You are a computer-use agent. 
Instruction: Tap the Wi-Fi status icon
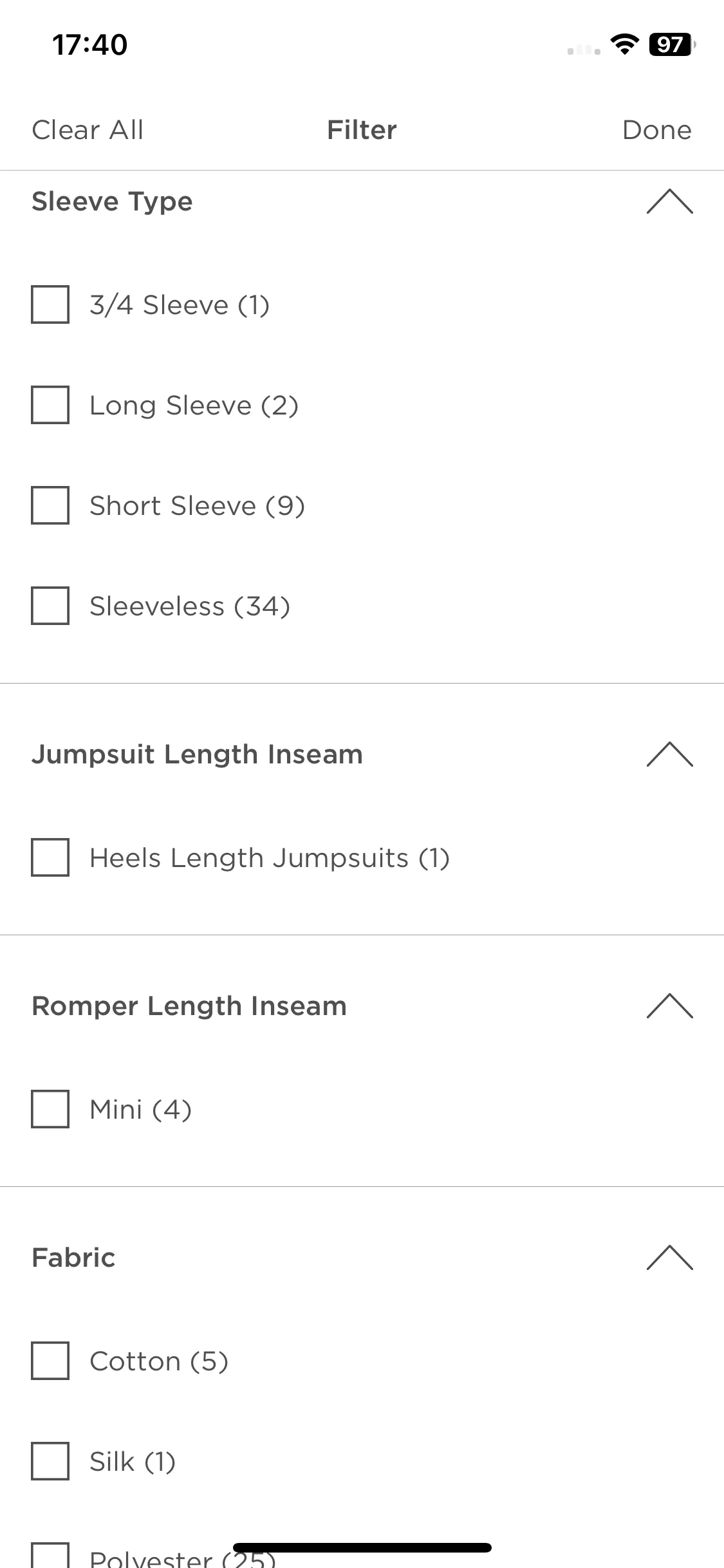click(624, 44)
